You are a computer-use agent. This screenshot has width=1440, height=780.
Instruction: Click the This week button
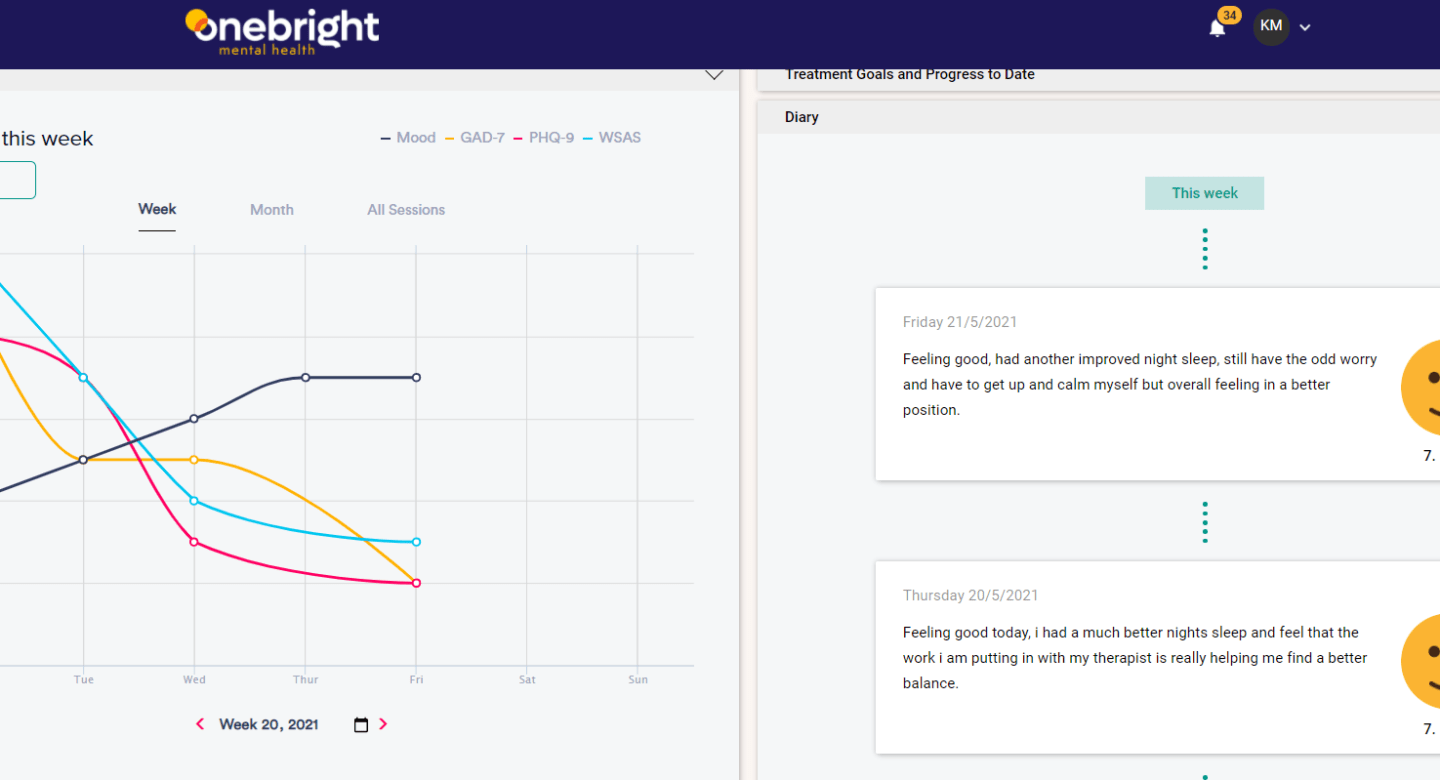point(1204,193)
